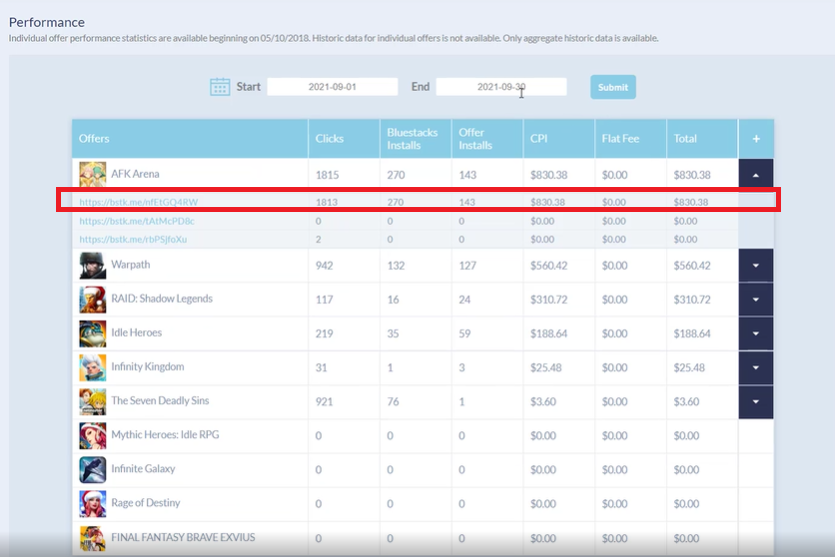The width and height of the screenshot is (835, 557).
Task: Click the Idle Heroes offer name
Action: [136, 333]
